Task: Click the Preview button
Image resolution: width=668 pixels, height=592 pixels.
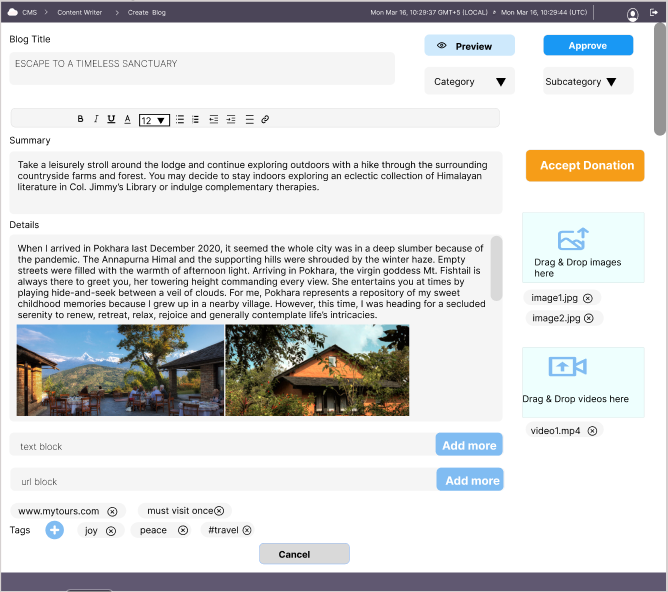Action: [x=469, y=46]
